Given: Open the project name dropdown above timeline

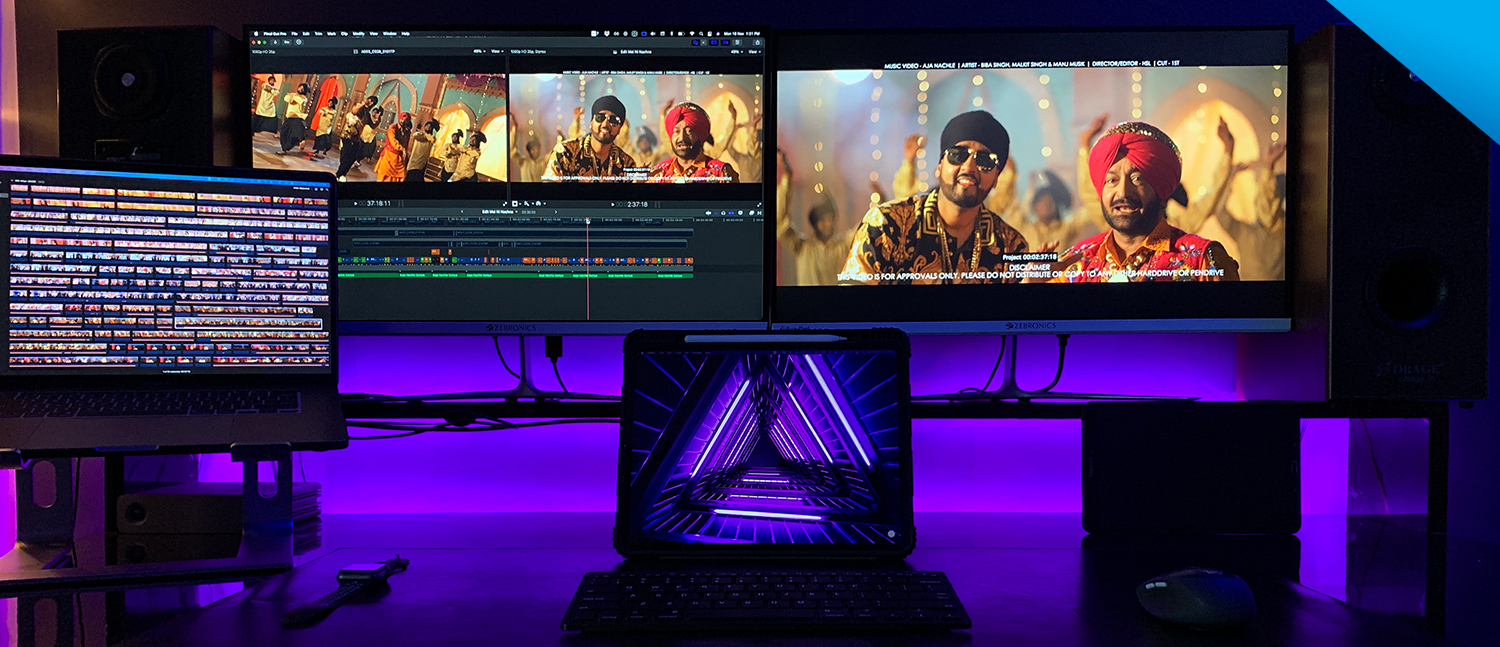Looking at the screenshot, I should [500, 212].
